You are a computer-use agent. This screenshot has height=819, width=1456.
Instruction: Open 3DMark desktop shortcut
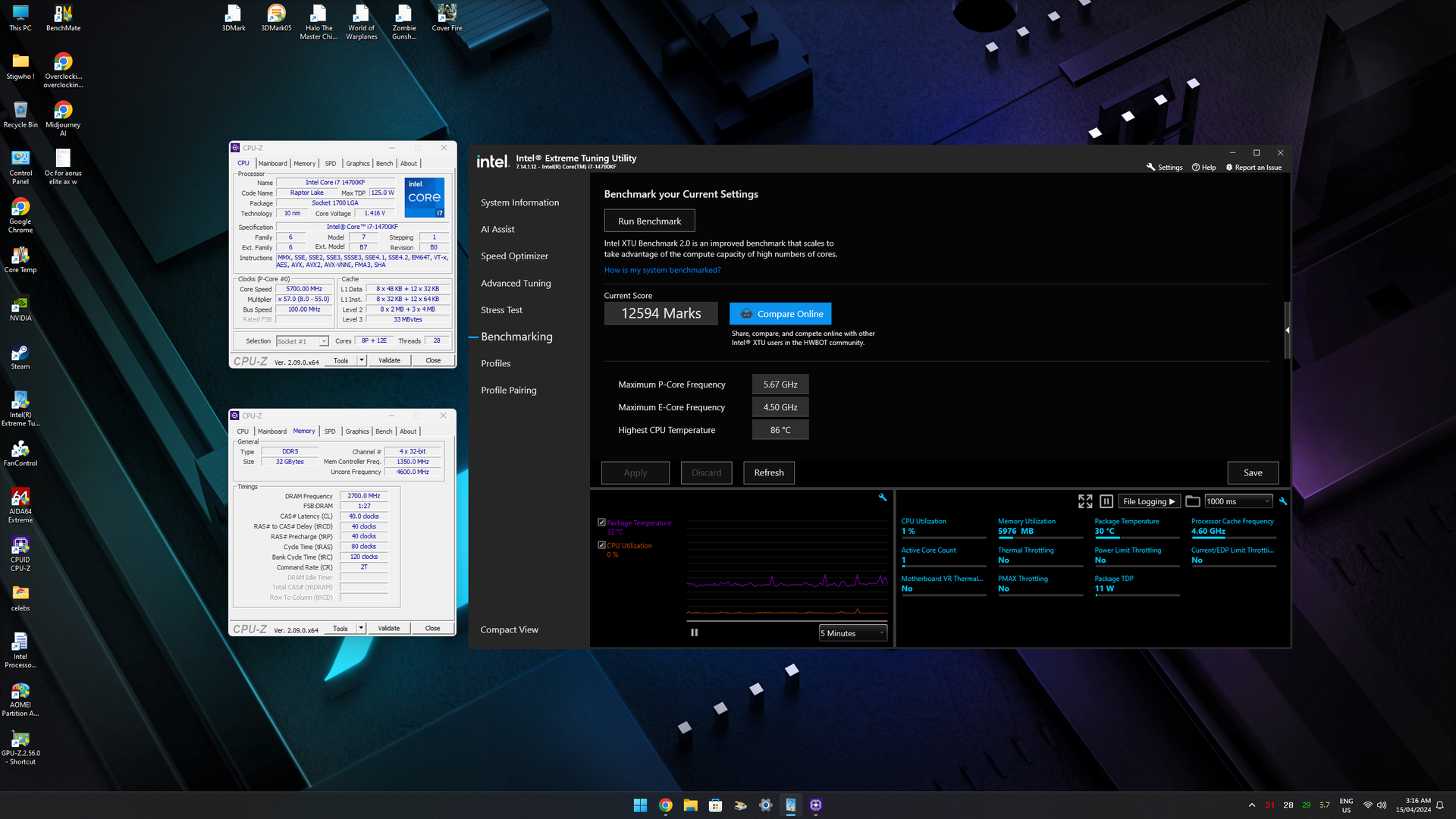coord(234,19)
